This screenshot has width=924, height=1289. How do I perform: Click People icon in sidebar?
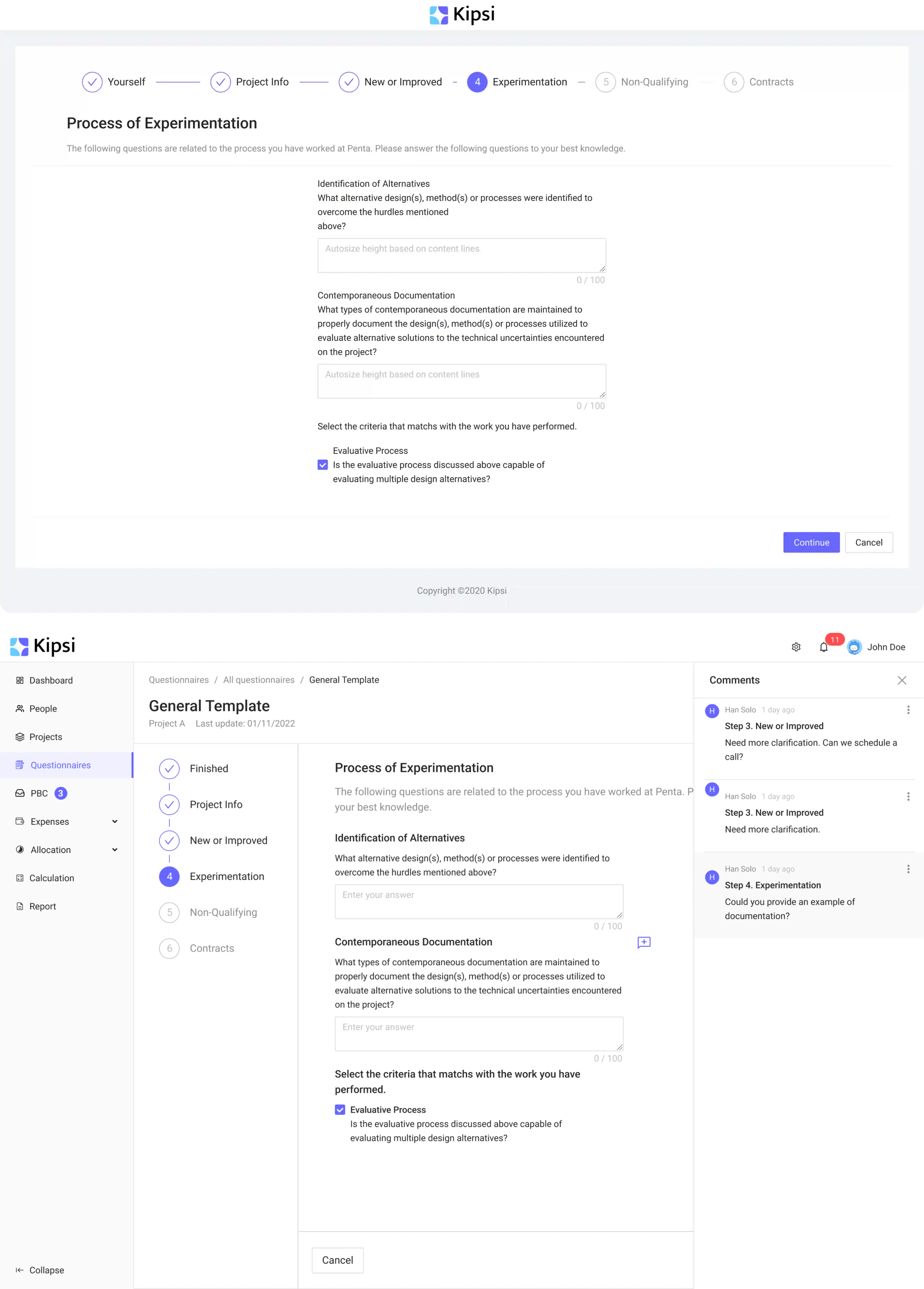[x=20, y=709]
